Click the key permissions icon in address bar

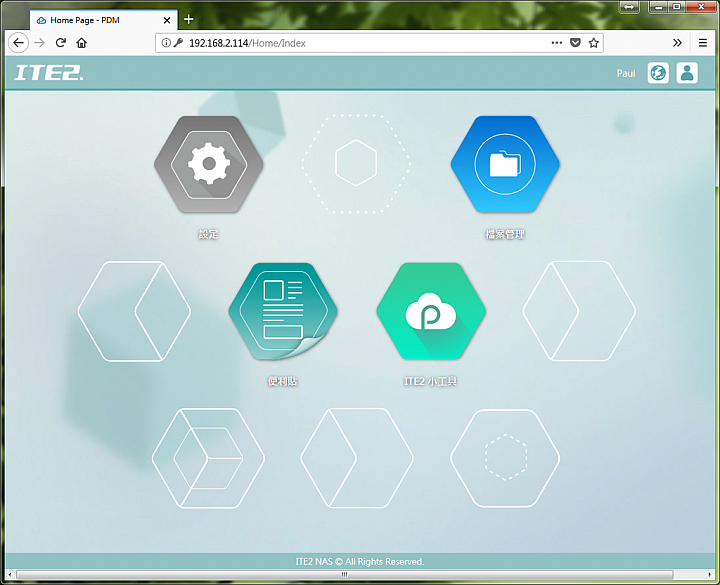[179, 43]
